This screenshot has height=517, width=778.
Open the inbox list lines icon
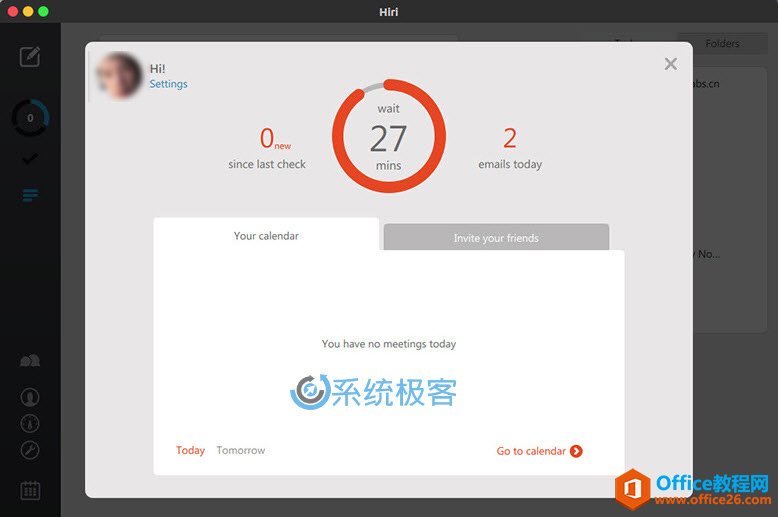click(30, 195)
